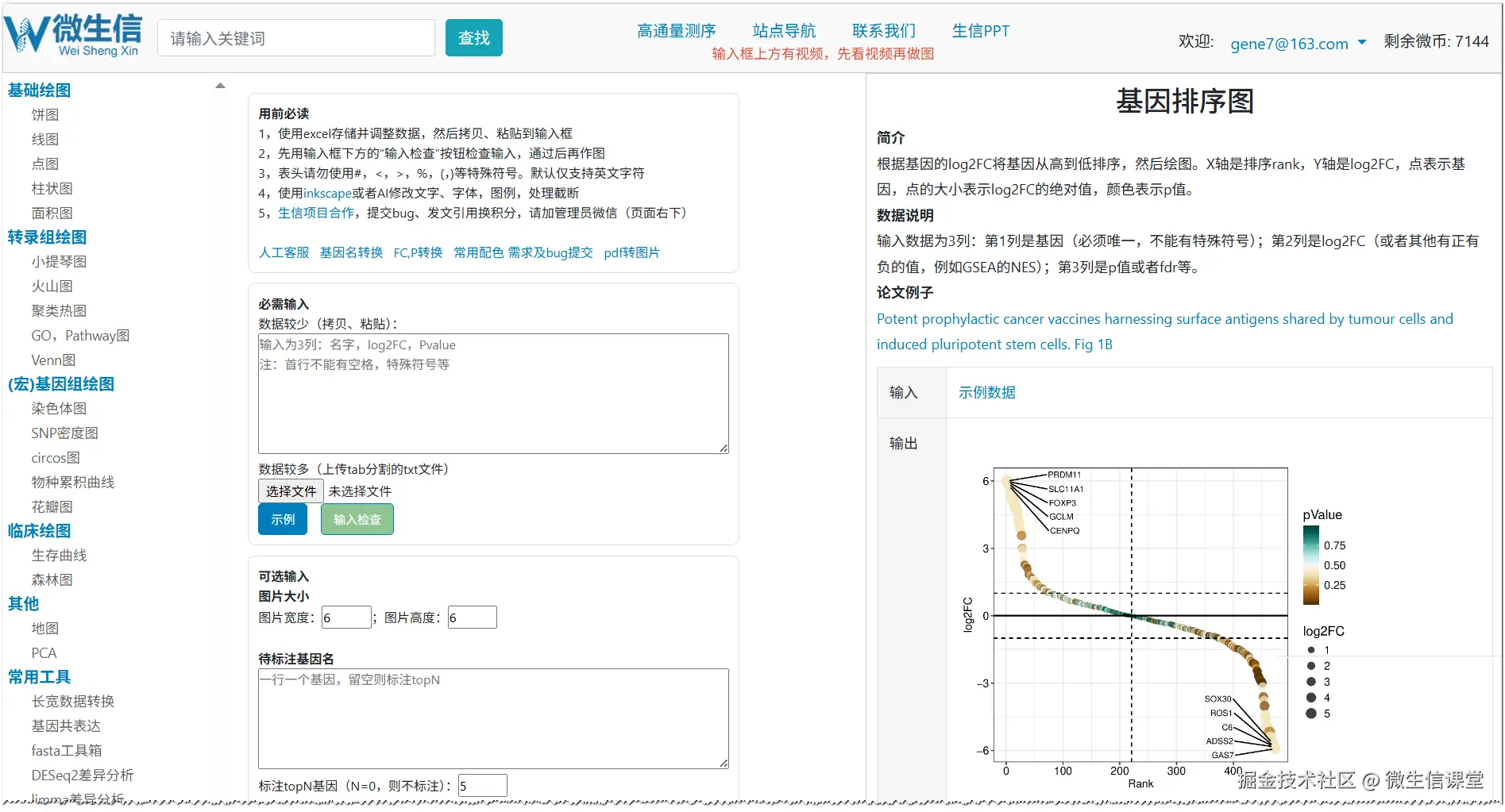
Task: Select 临床绘图 section header
Action: pyautogui.click(x=40, y=531)
